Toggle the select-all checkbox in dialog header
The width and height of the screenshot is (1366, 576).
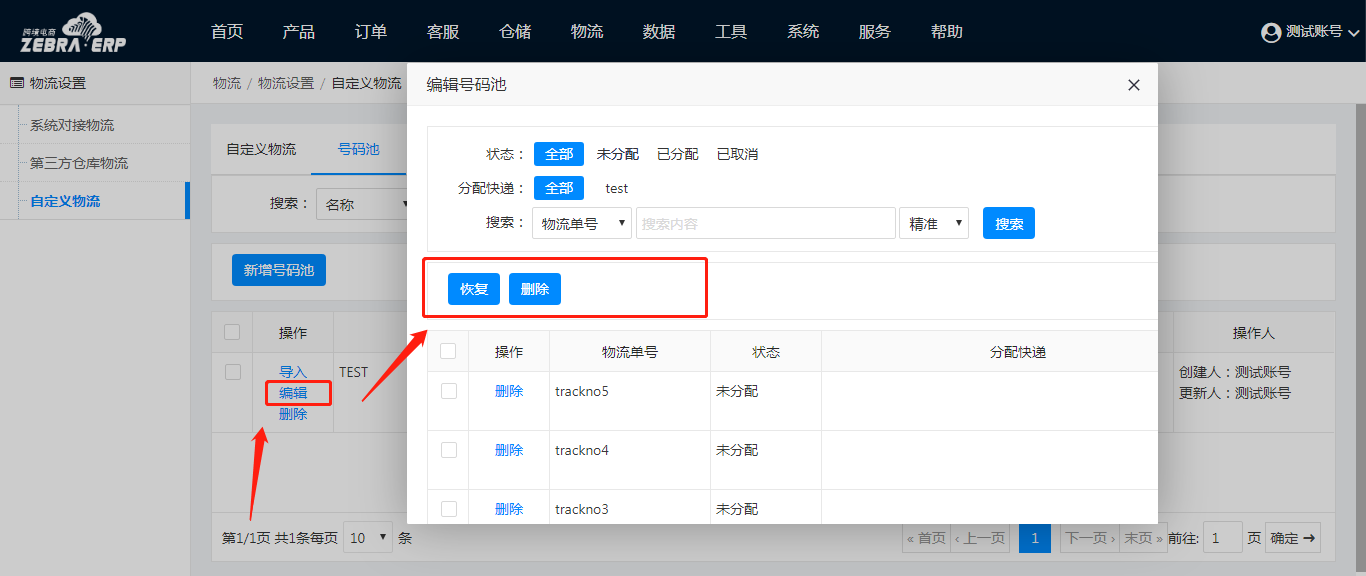tap(448, 351)
